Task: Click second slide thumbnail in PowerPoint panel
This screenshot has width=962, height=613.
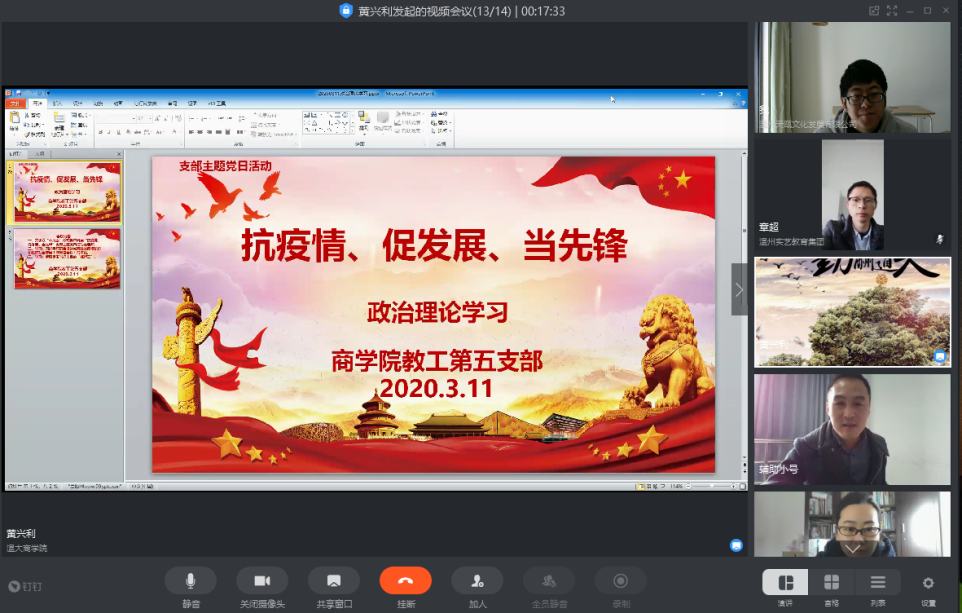Action: pos(67,259)
